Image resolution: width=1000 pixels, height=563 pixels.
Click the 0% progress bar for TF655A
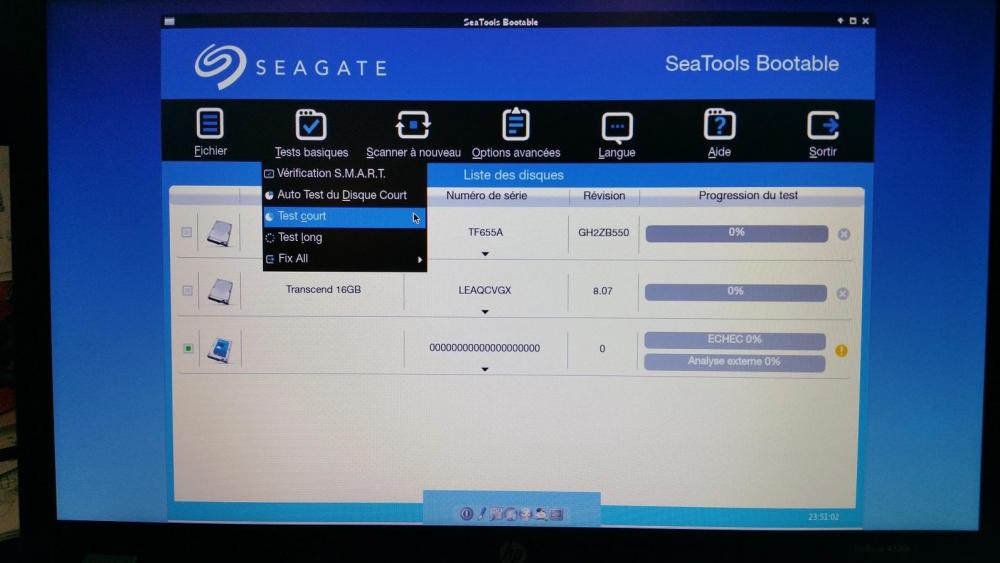tap(737, 233)
